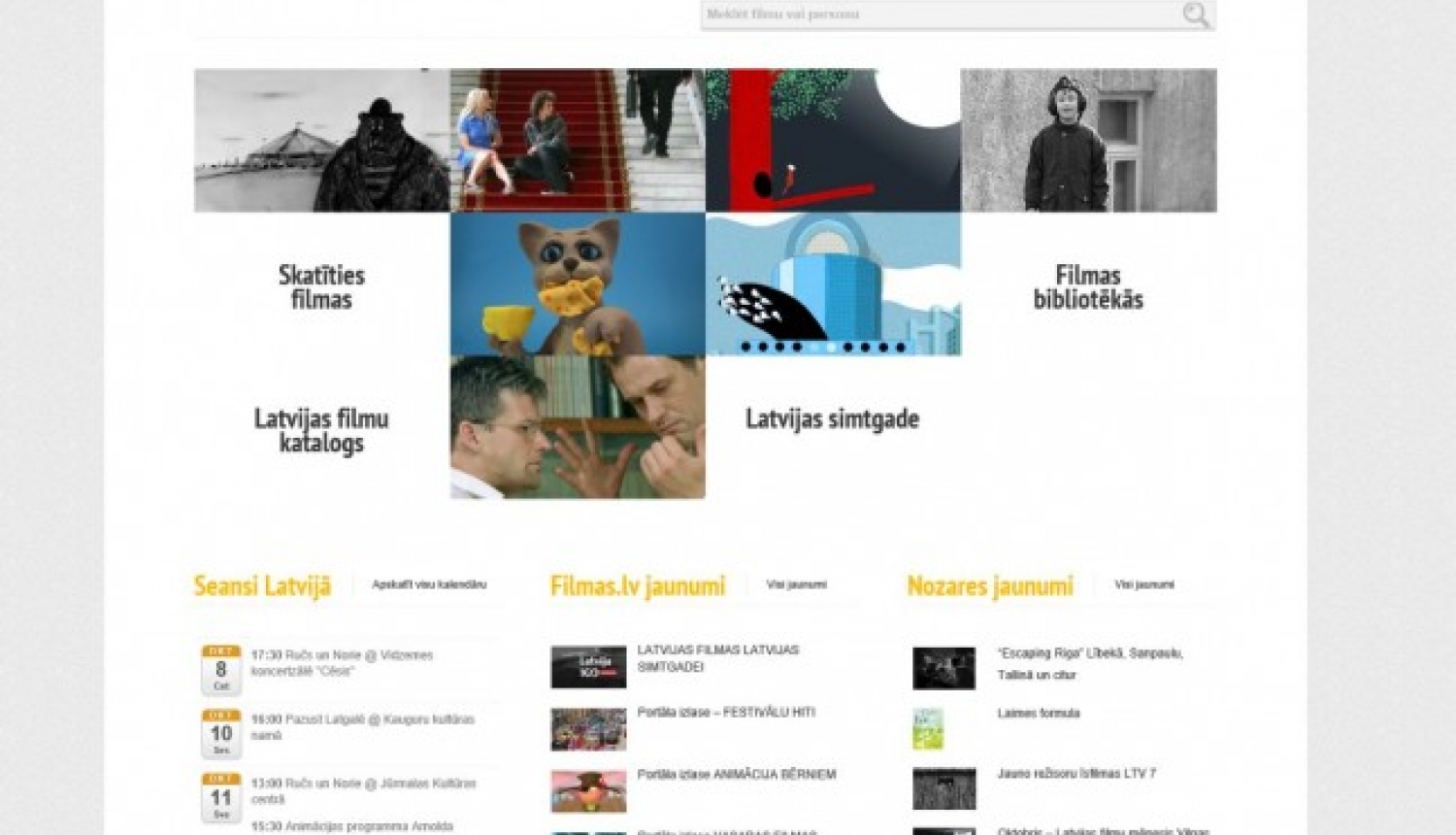This screenshot has width=1456, height=835.
Task: Click the 'Nozares jaunumi' heading
Action: pyautogui.click(x=990, y=585)
